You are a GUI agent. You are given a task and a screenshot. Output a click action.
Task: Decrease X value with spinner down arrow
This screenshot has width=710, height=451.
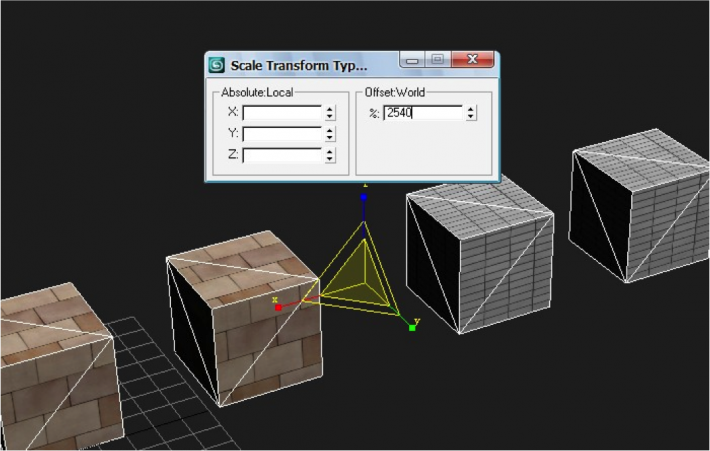(330, 116)
